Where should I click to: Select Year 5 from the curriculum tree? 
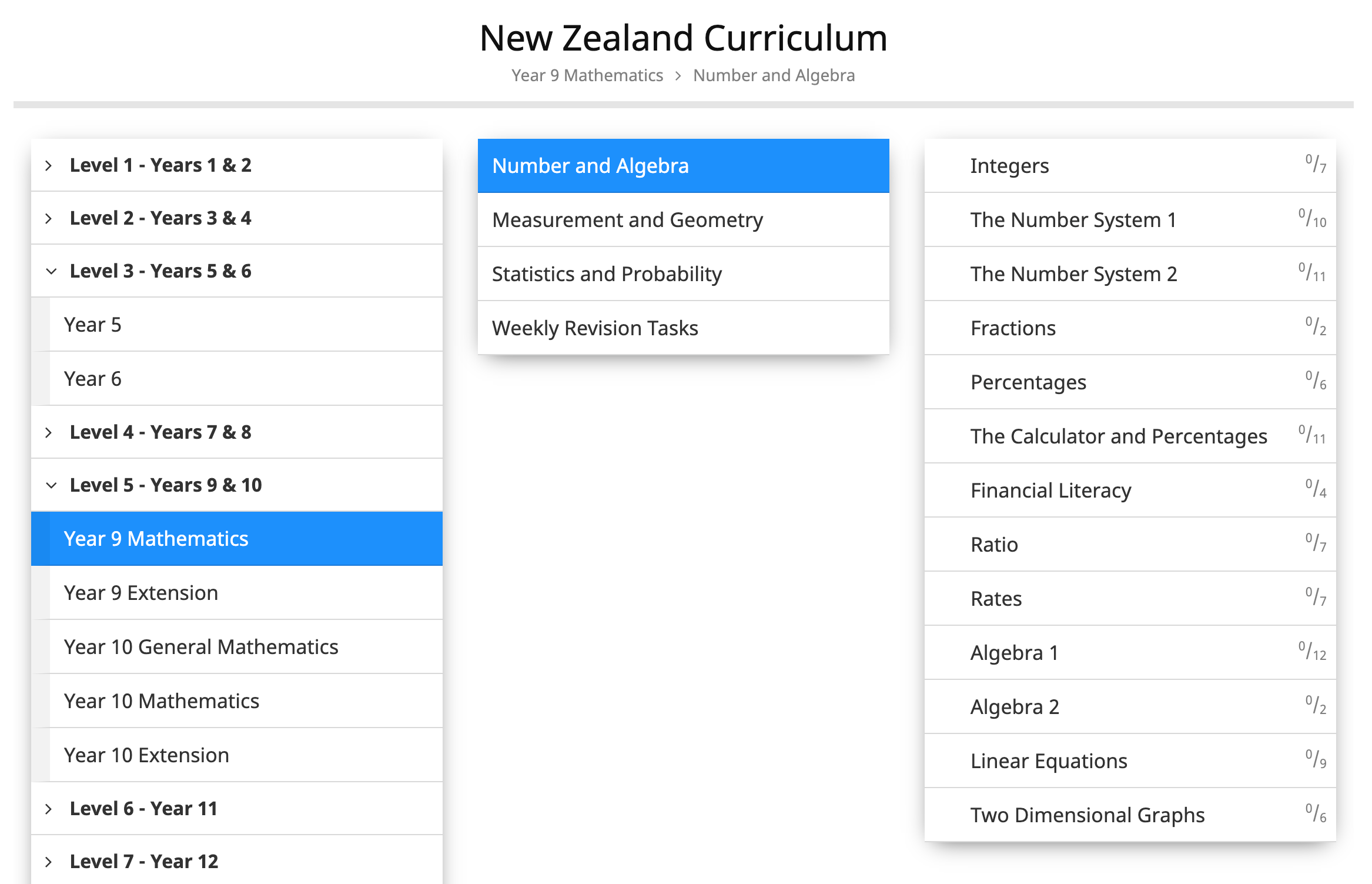coord(93,324)
